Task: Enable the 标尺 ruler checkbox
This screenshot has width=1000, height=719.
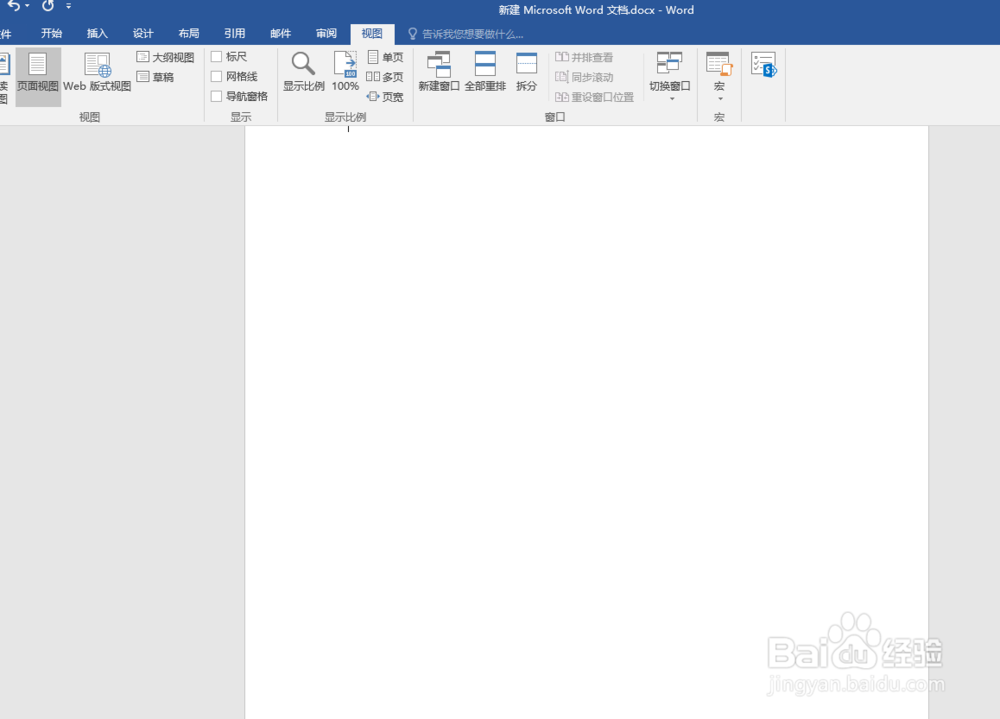Action: [216, 57]
